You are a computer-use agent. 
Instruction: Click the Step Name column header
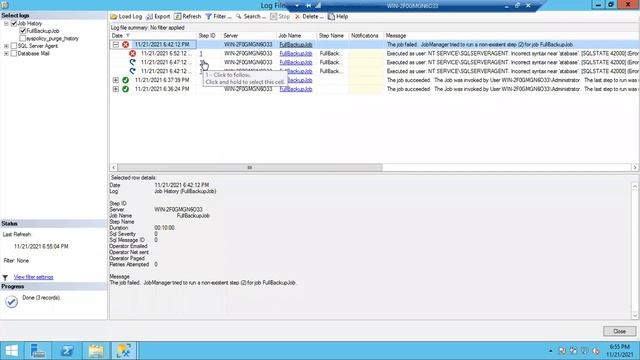click(x=333, y=36)
